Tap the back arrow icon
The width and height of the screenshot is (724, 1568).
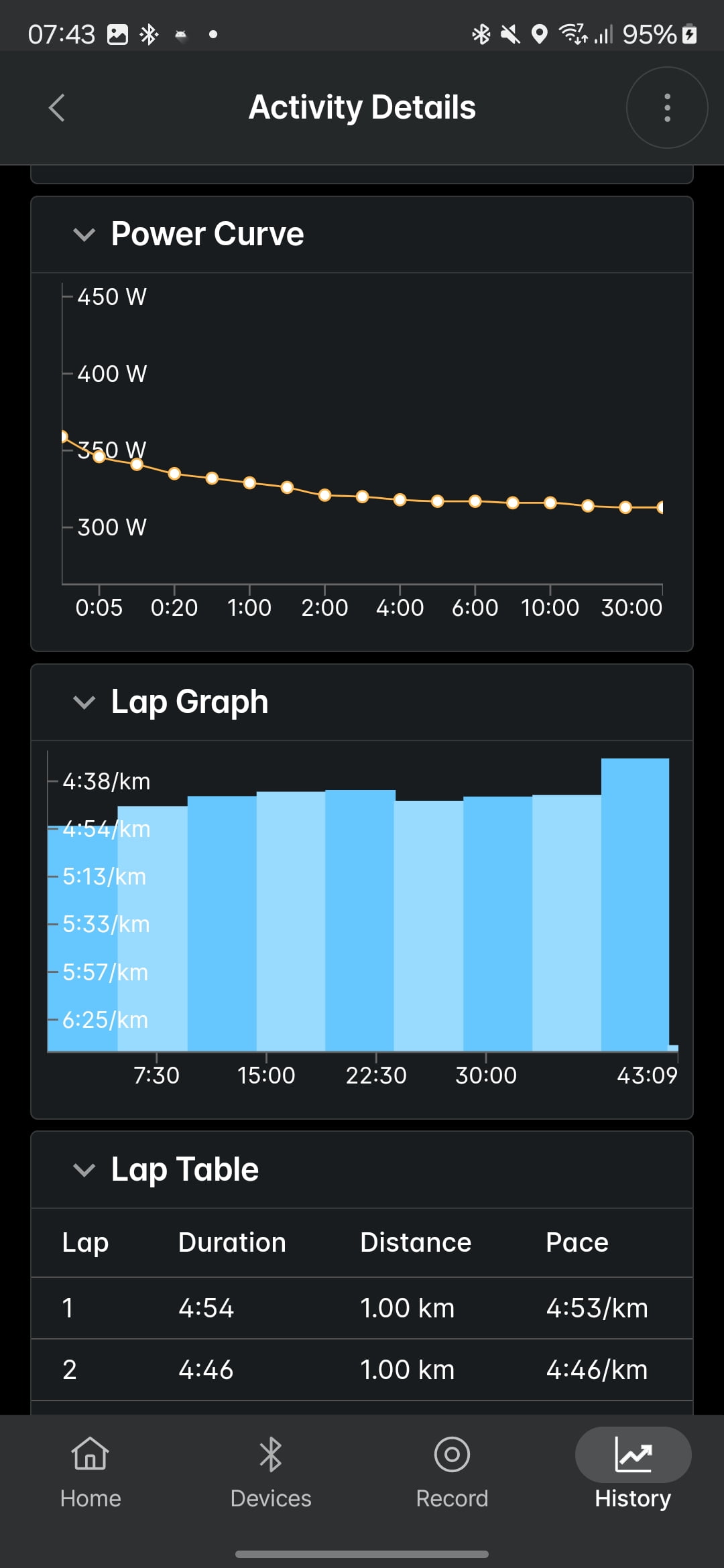pos(57,108)
